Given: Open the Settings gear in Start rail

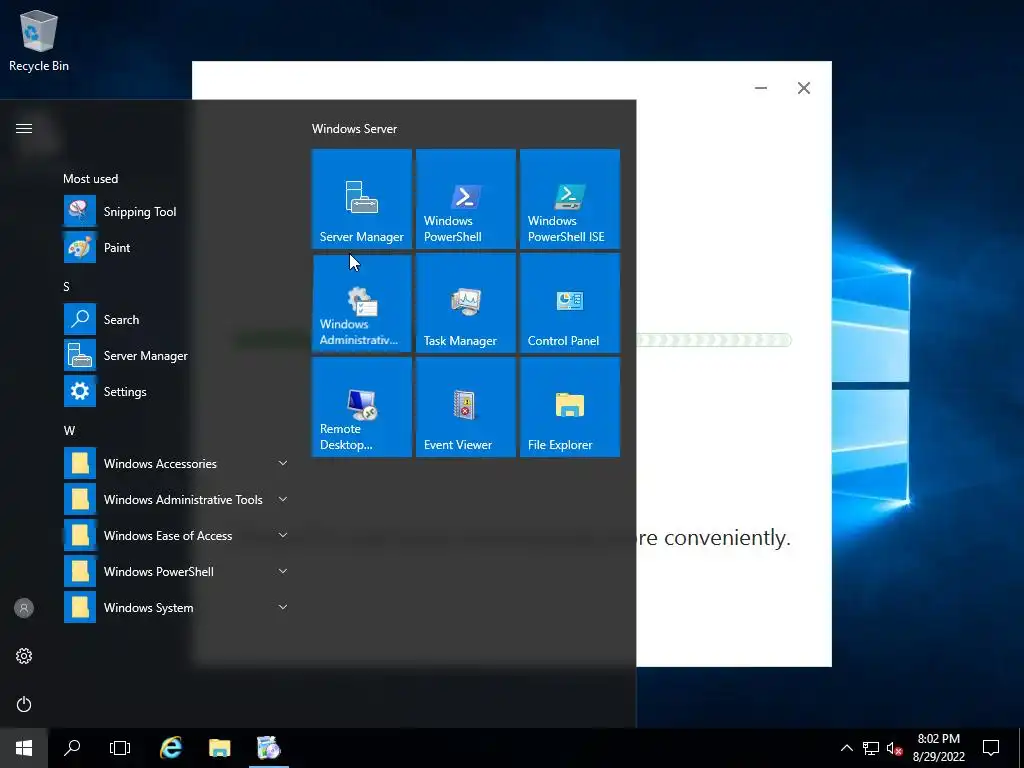Looking at the screenshot, I should pyautogui.click(x=24, y=656).
